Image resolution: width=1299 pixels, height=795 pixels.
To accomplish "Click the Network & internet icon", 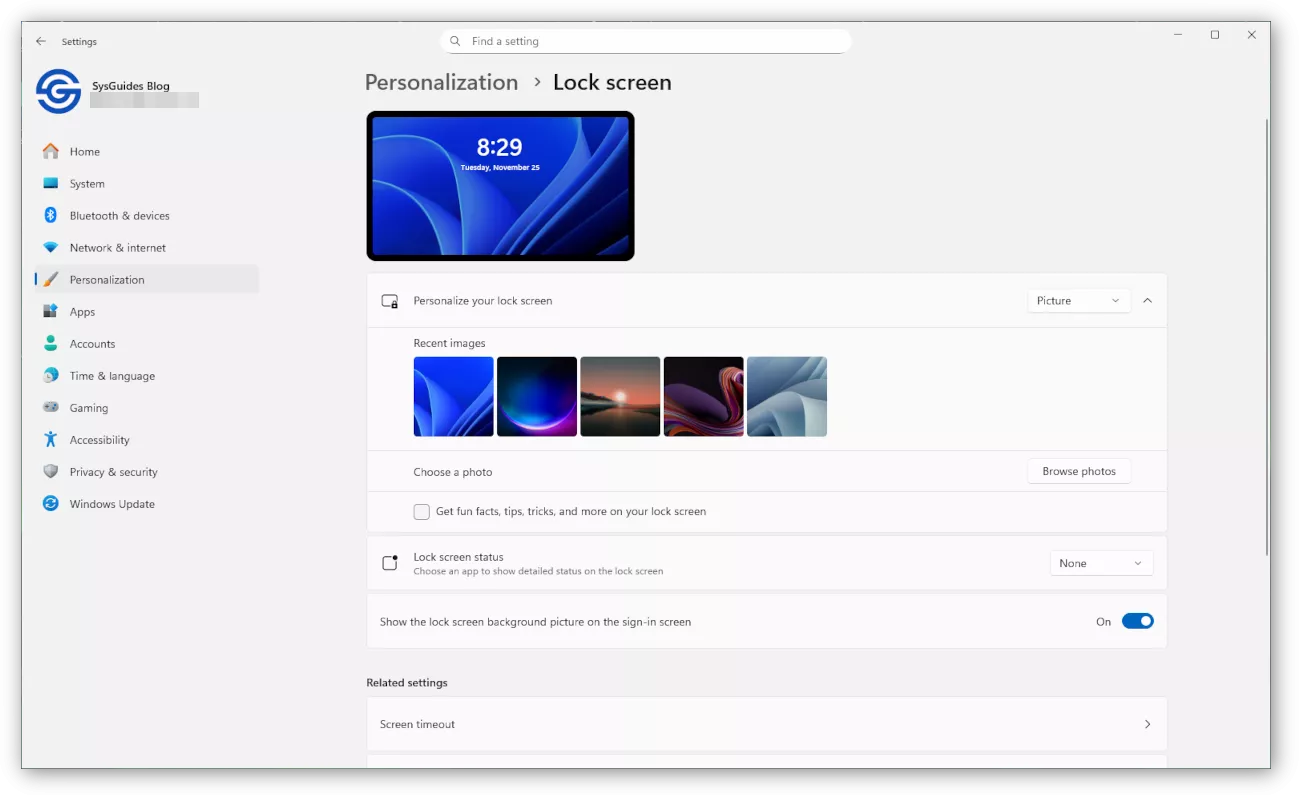I will [x=51, y=247].
